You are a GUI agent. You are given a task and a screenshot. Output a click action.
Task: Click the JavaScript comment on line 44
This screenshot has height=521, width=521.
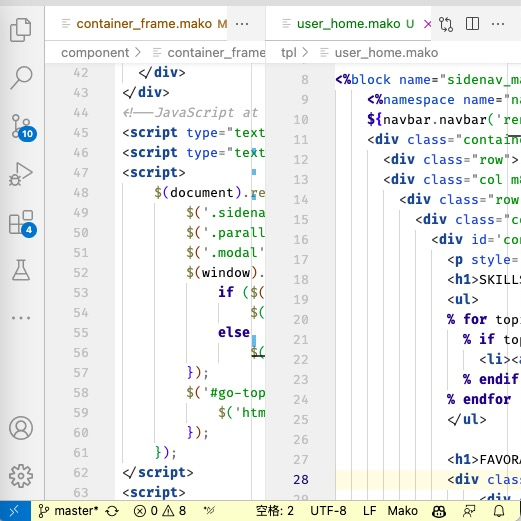pyautogui.click(x=190, y=113)
